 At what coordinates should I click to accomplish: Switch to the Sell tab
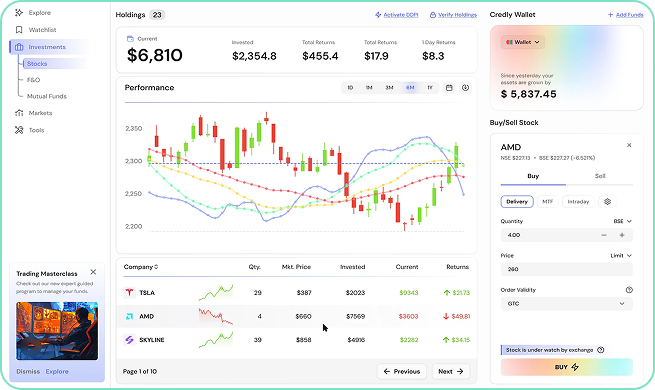point(600,176)
